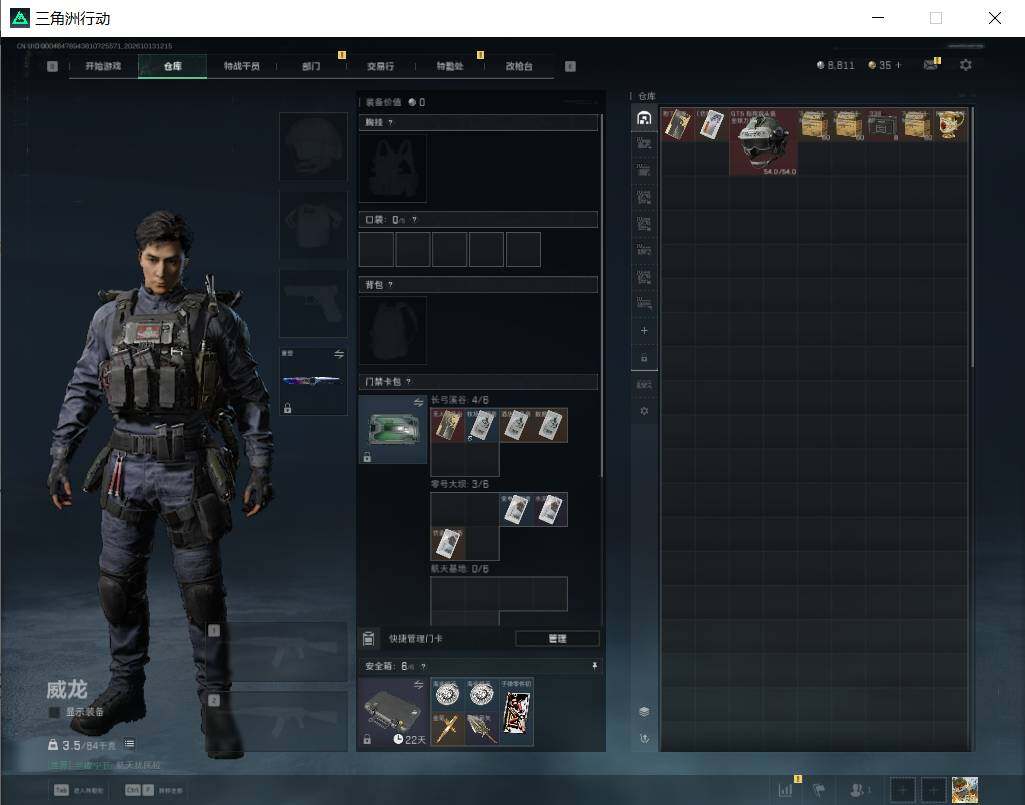Click the warehouse sort icon at bottom
This screenshot has width=1025, height=805.
pos(644,738)
